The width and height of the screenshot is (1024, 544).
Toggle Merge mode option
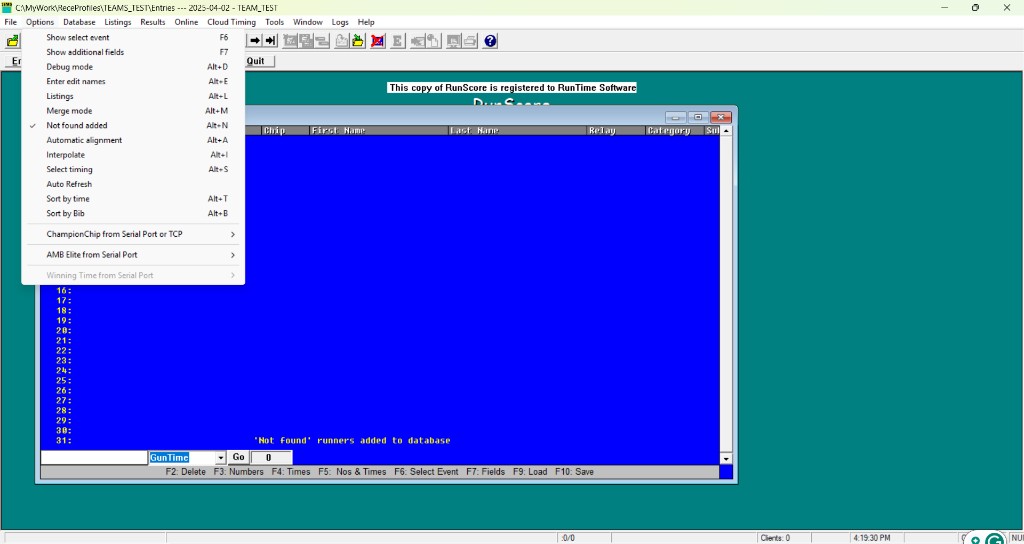coord(133,111)
